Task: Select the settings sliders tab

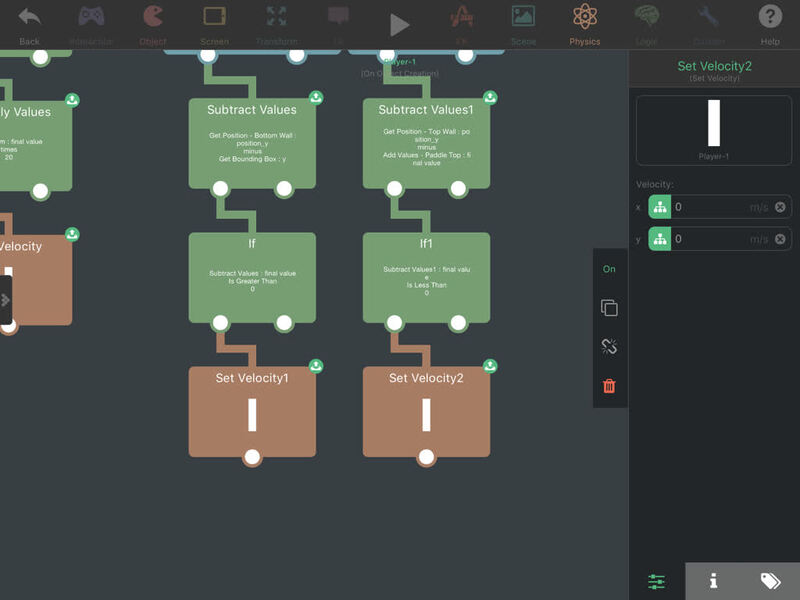Action: pyautogui.click(x=657, y=581)
